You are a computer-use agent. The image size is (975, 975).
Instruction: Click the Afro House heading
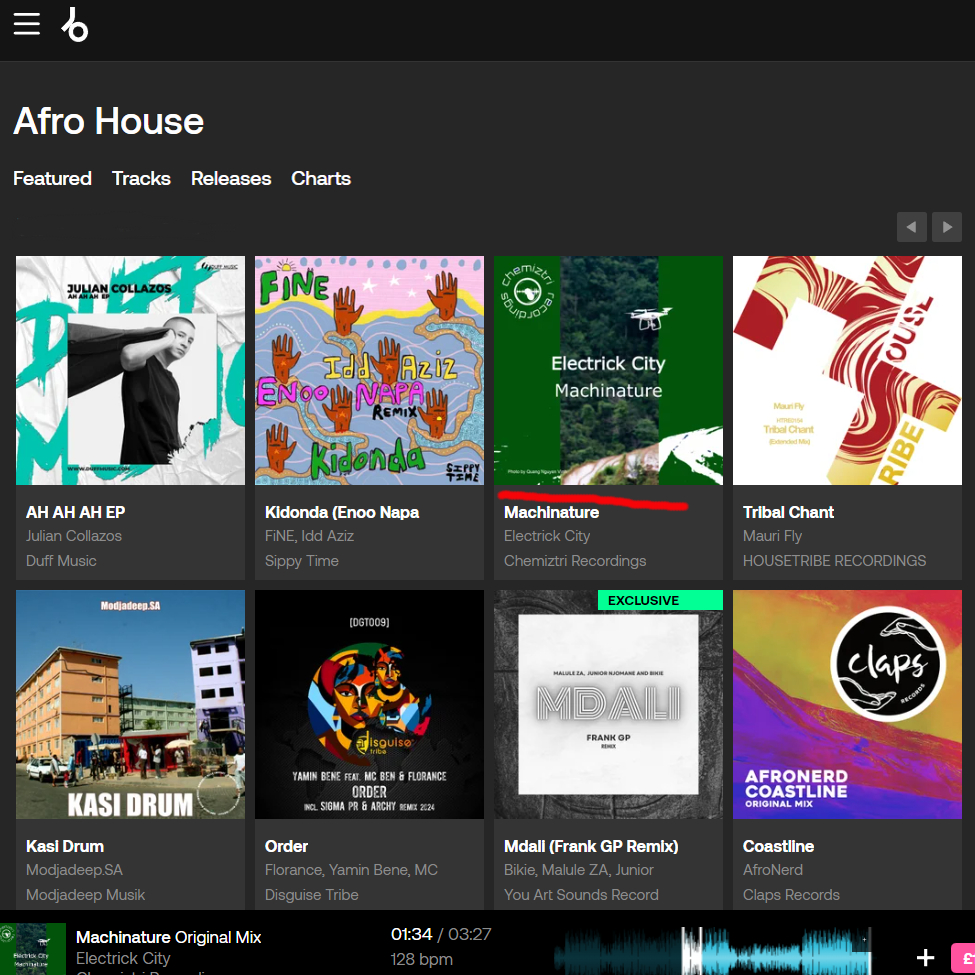pos(109,121)
